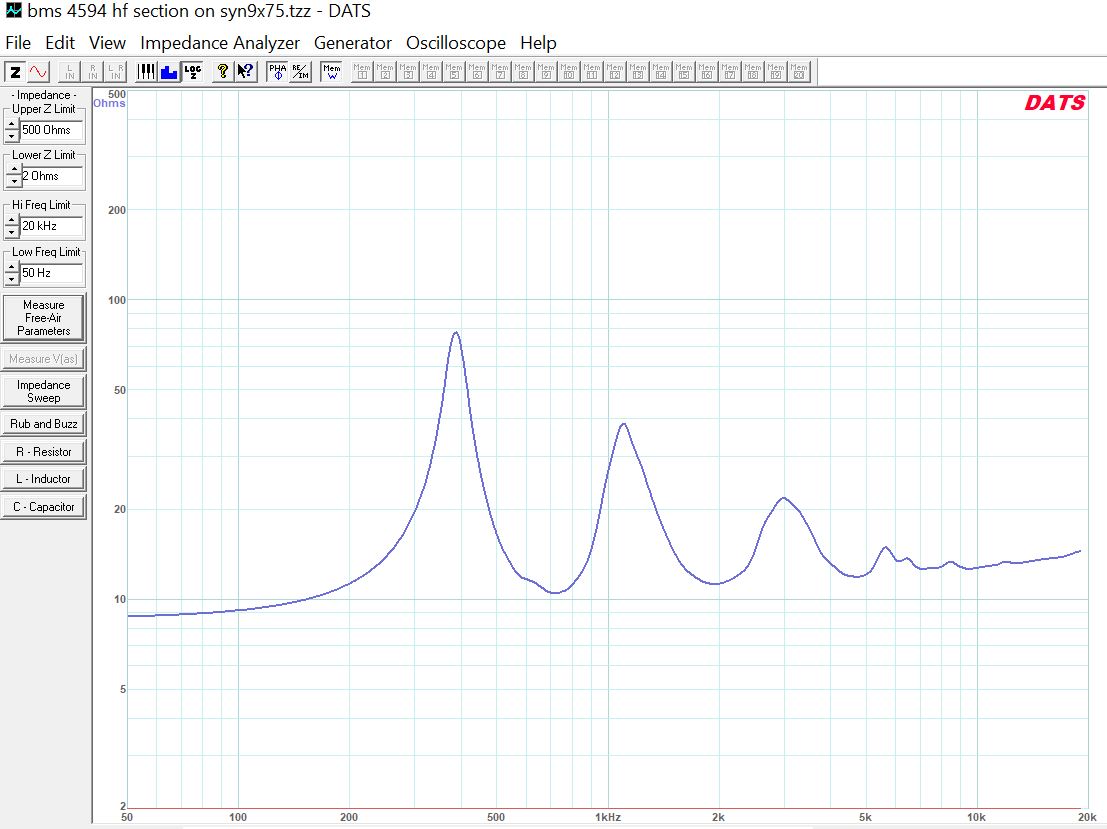Toggle the PHA phase display icon
Viewport: 1107px width, 829px height.
tap(277, 72)
